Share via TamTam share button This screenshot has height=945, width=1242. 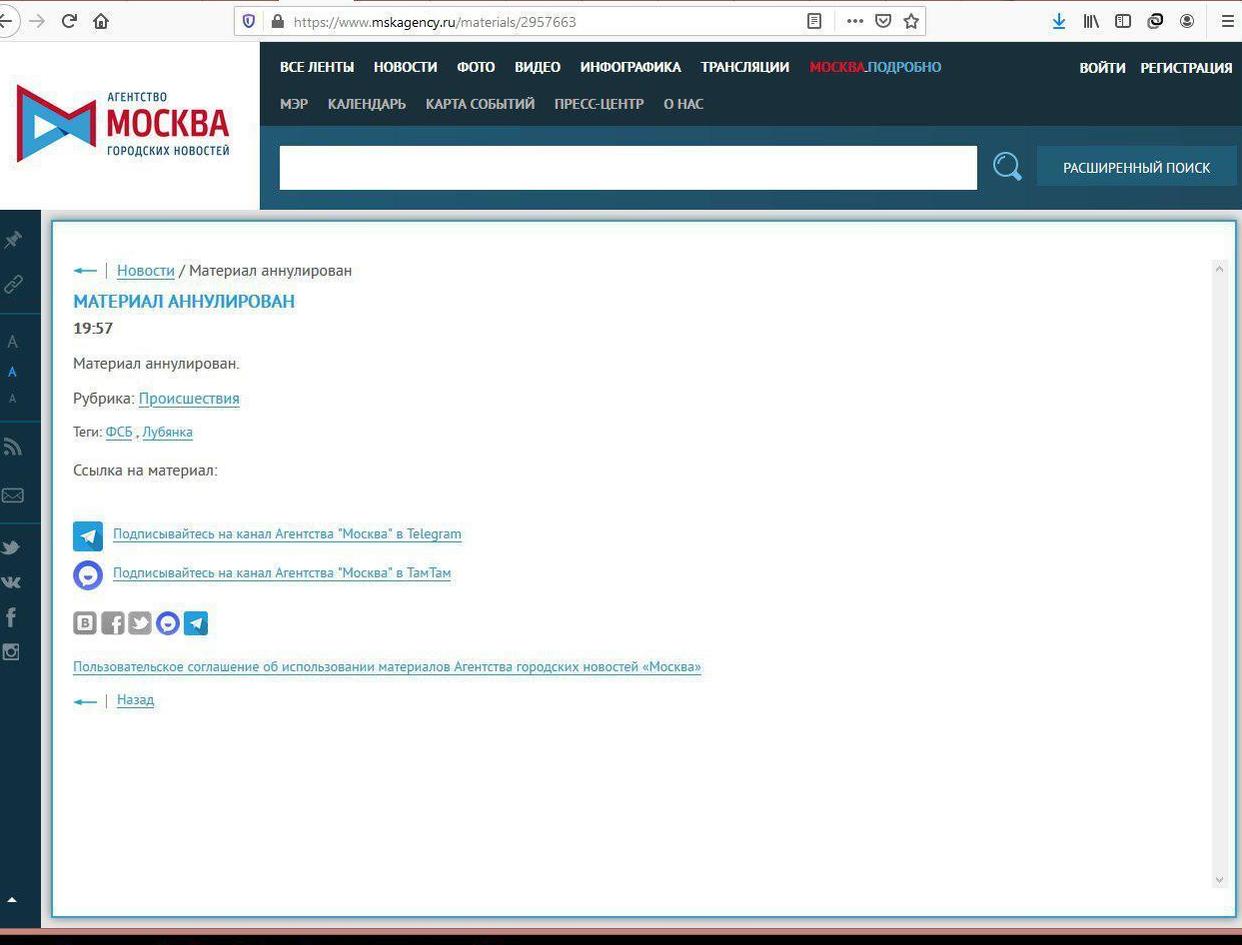pyautogui.click(x=168, y=624)
